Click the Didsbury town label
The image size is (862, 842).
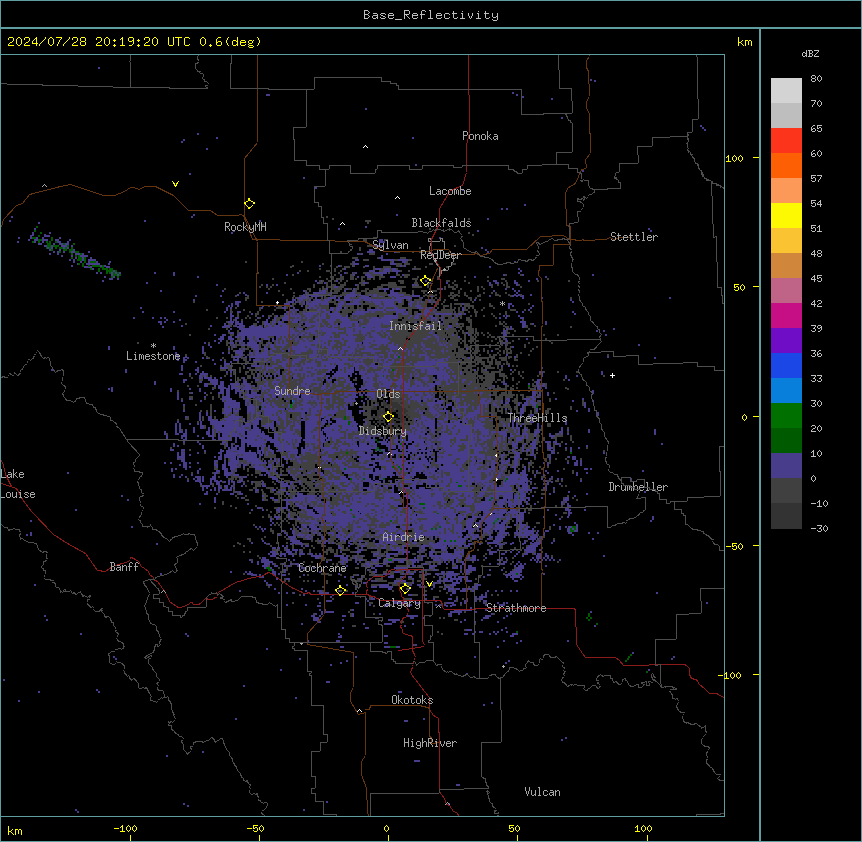coord(382,431)
